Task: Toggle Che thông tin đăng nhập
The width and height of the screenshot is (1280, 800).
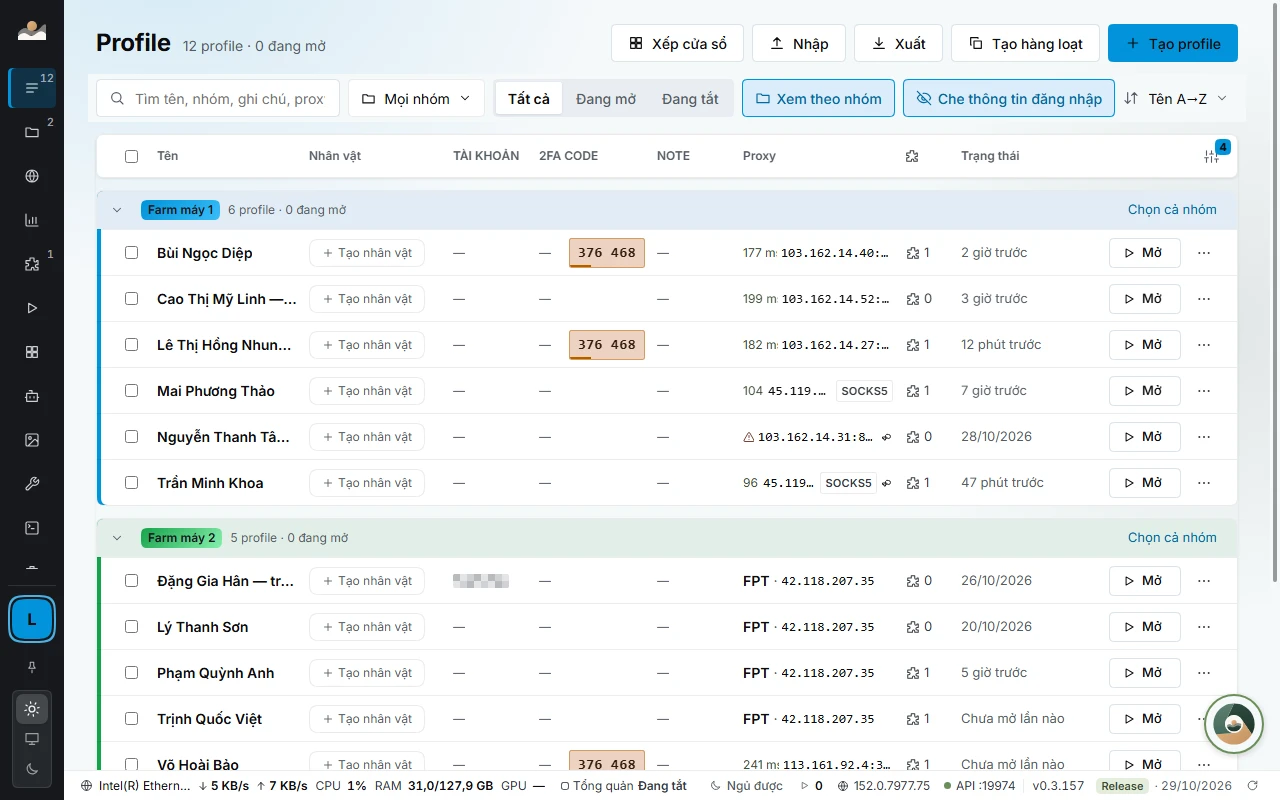Action: click(1008, 98)
